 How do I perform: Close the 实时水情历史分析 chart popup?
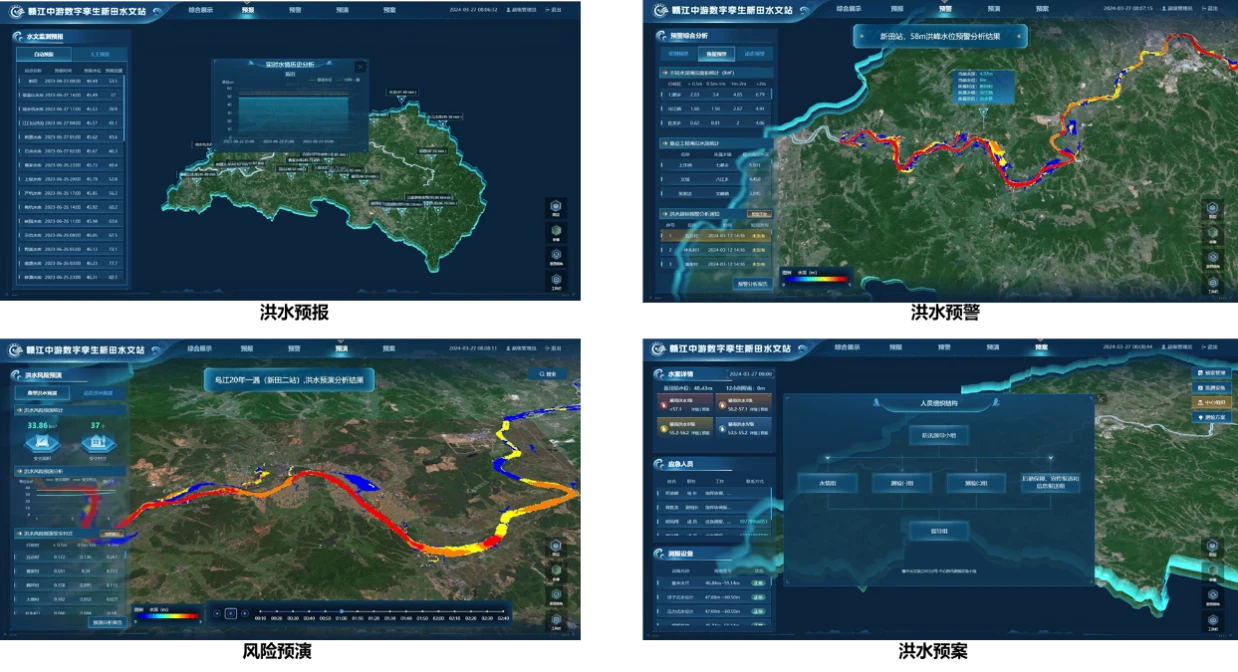pyautogui.click(x=359, y=66)
